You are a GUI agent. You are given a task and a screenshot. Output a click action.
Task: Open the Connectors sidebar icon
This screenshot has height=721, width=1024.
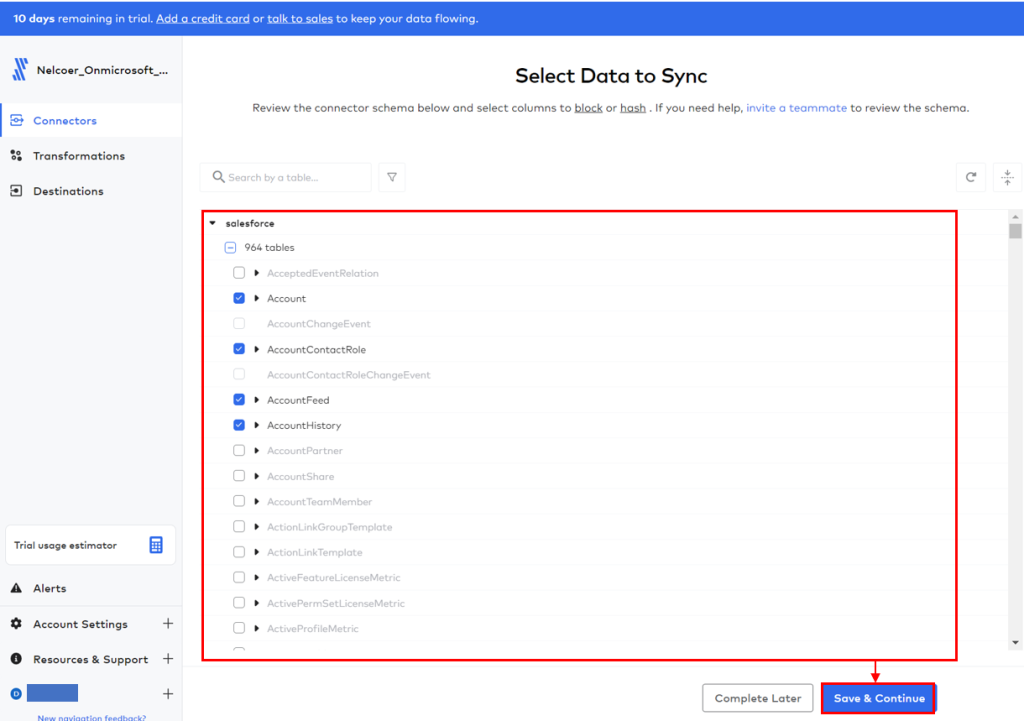click(x=18, y=119)
